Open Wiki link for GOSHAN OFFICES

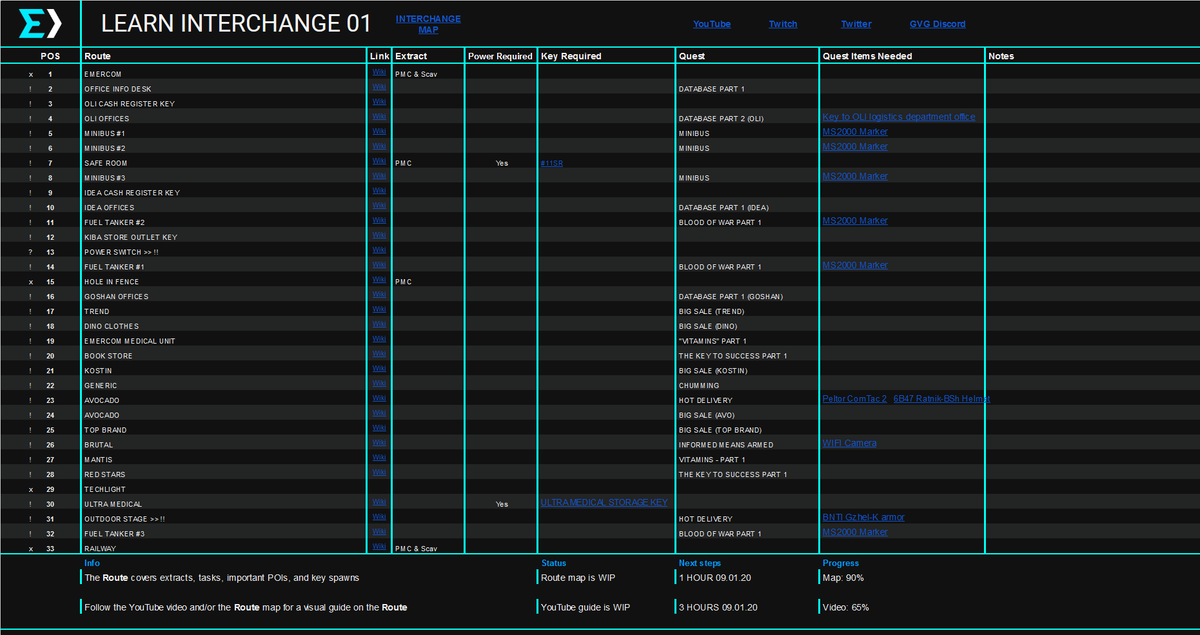tap(378, 295)
